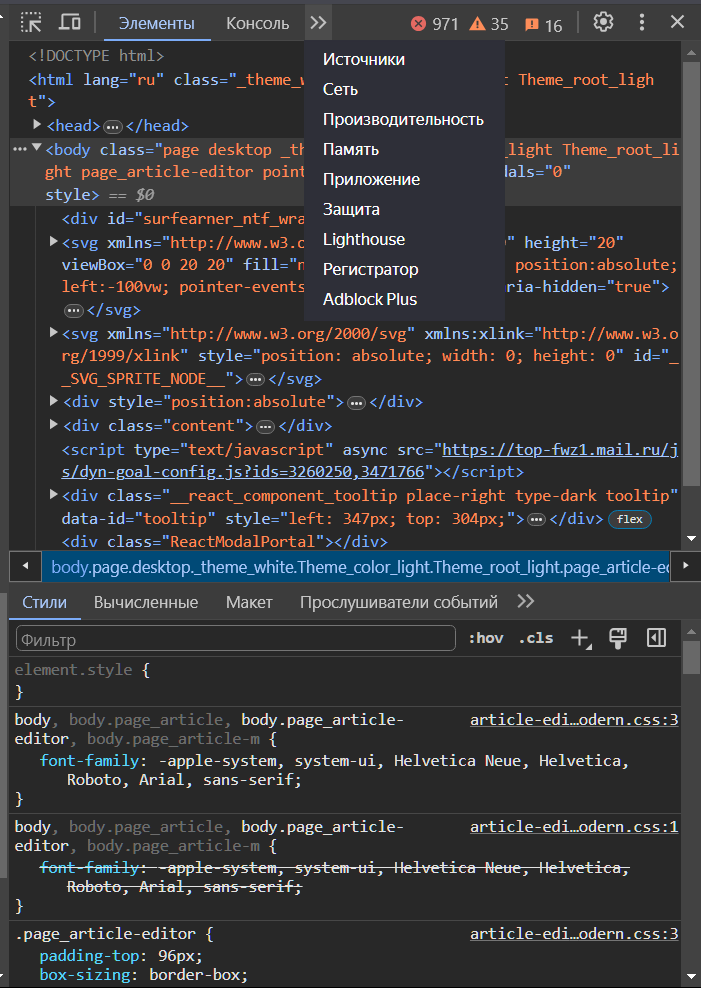The image size is (701, 988).
Task: Activate the element inspector picker icon
Action: [31, 23]
